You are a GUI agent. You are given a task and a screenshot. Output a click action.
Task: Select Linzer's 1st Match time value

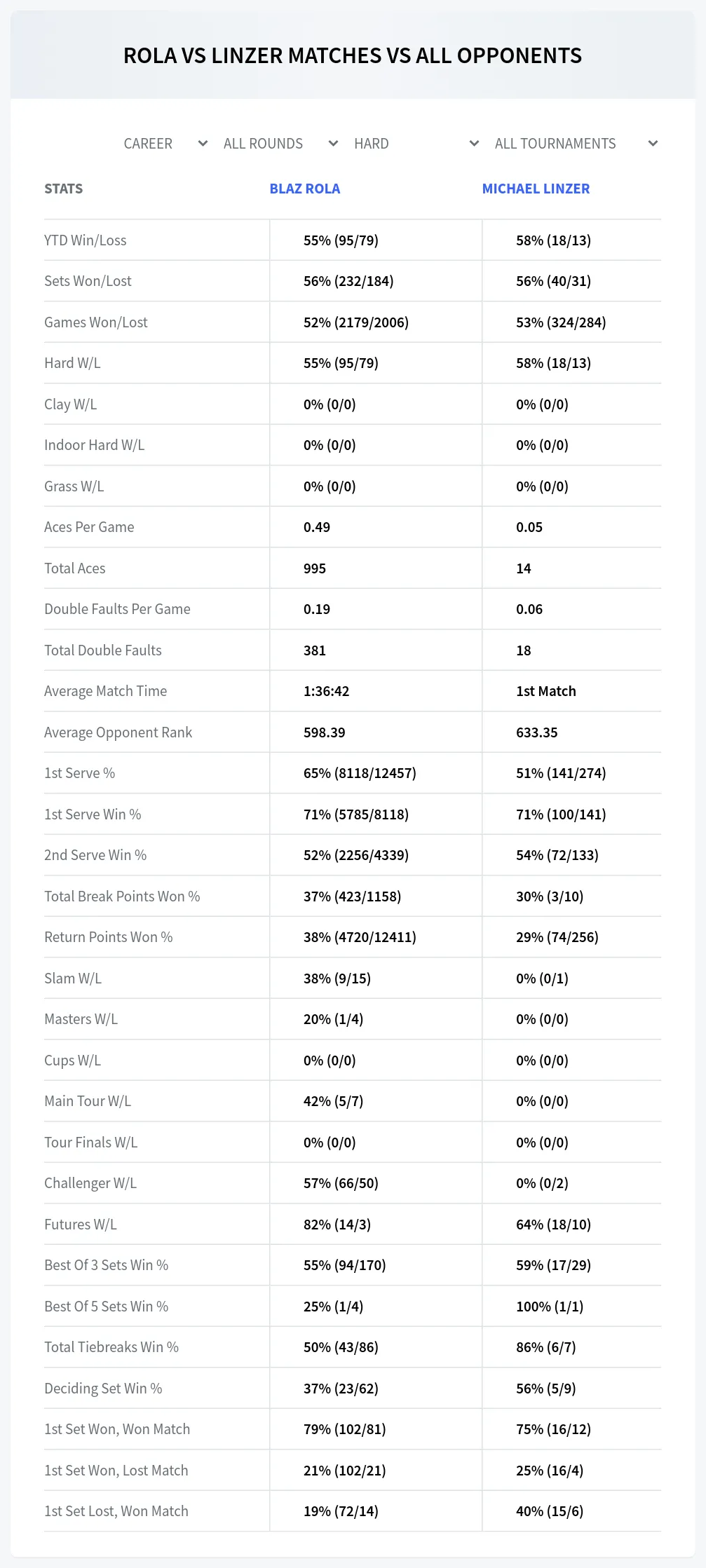546,691
